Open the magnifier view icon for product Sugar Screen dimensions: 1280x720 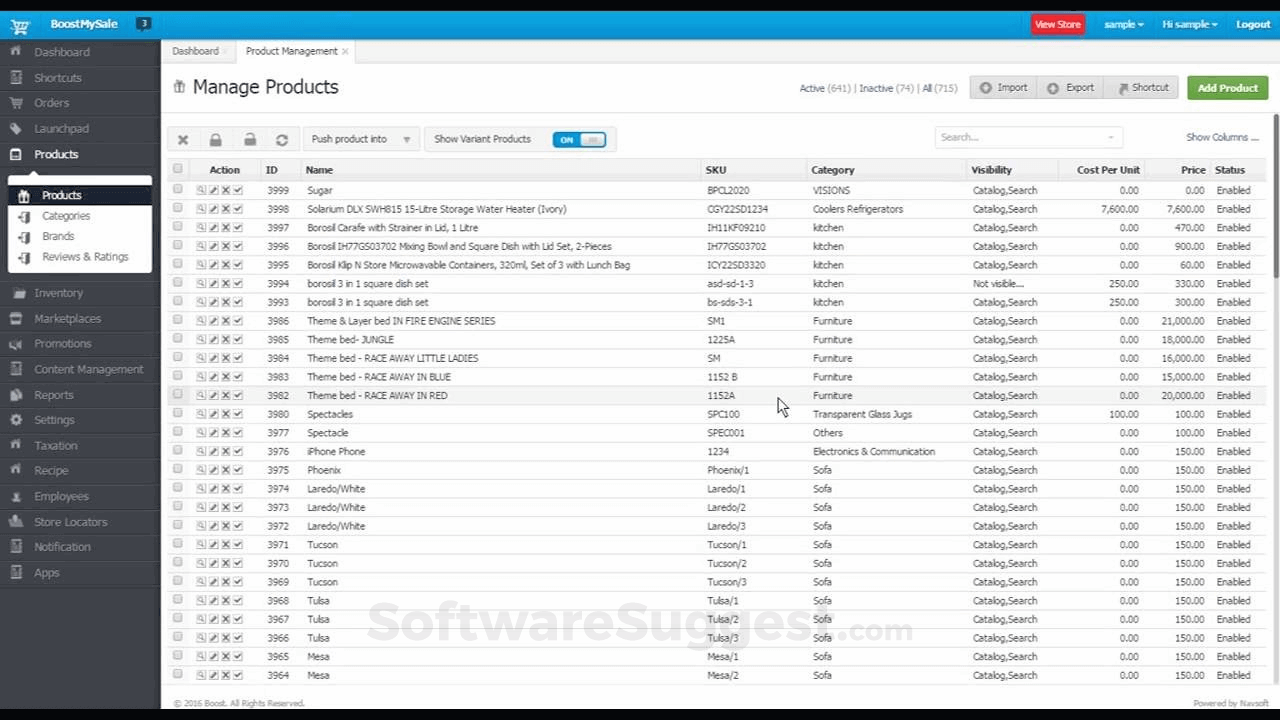200,190
